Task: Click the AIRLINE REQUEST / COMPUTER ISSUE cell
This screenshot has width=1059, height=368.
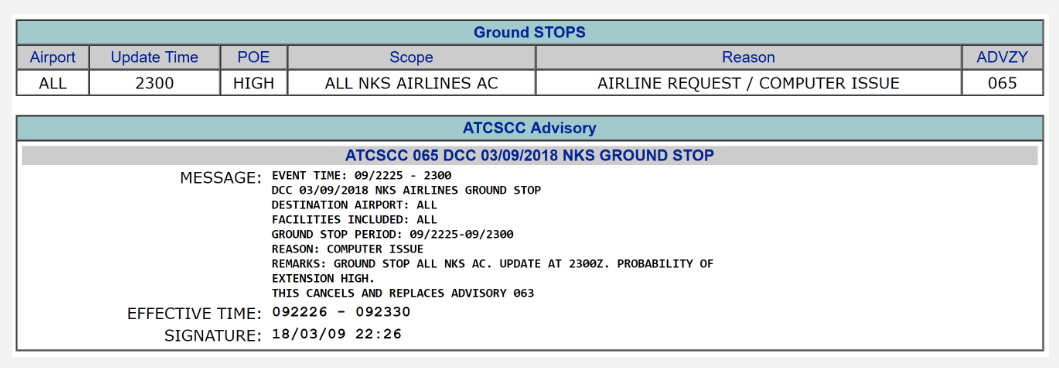Action: click(x=748, y=84)
